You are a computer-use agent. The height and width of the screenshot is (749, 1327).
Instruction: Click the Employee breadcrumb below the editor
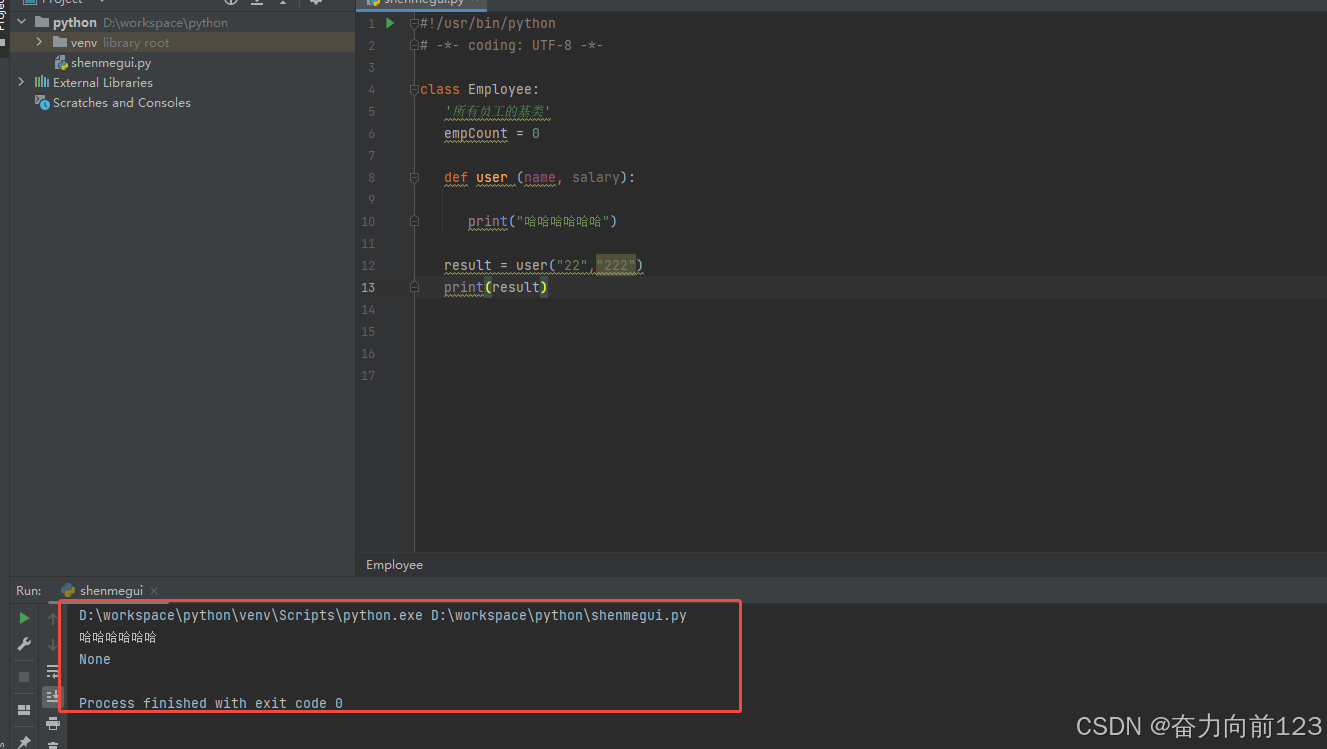tap(394, 565)
